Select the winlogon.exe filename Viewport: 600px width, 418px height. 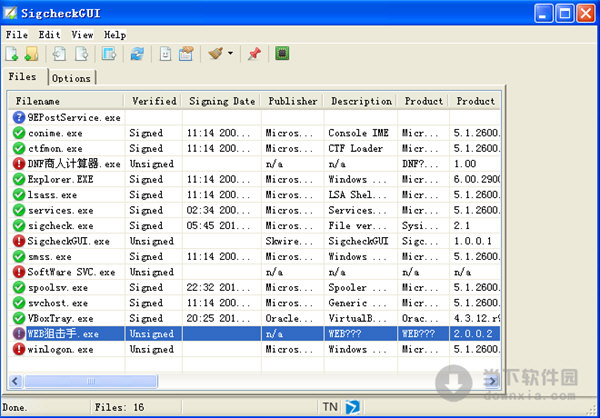pos(60,349)
